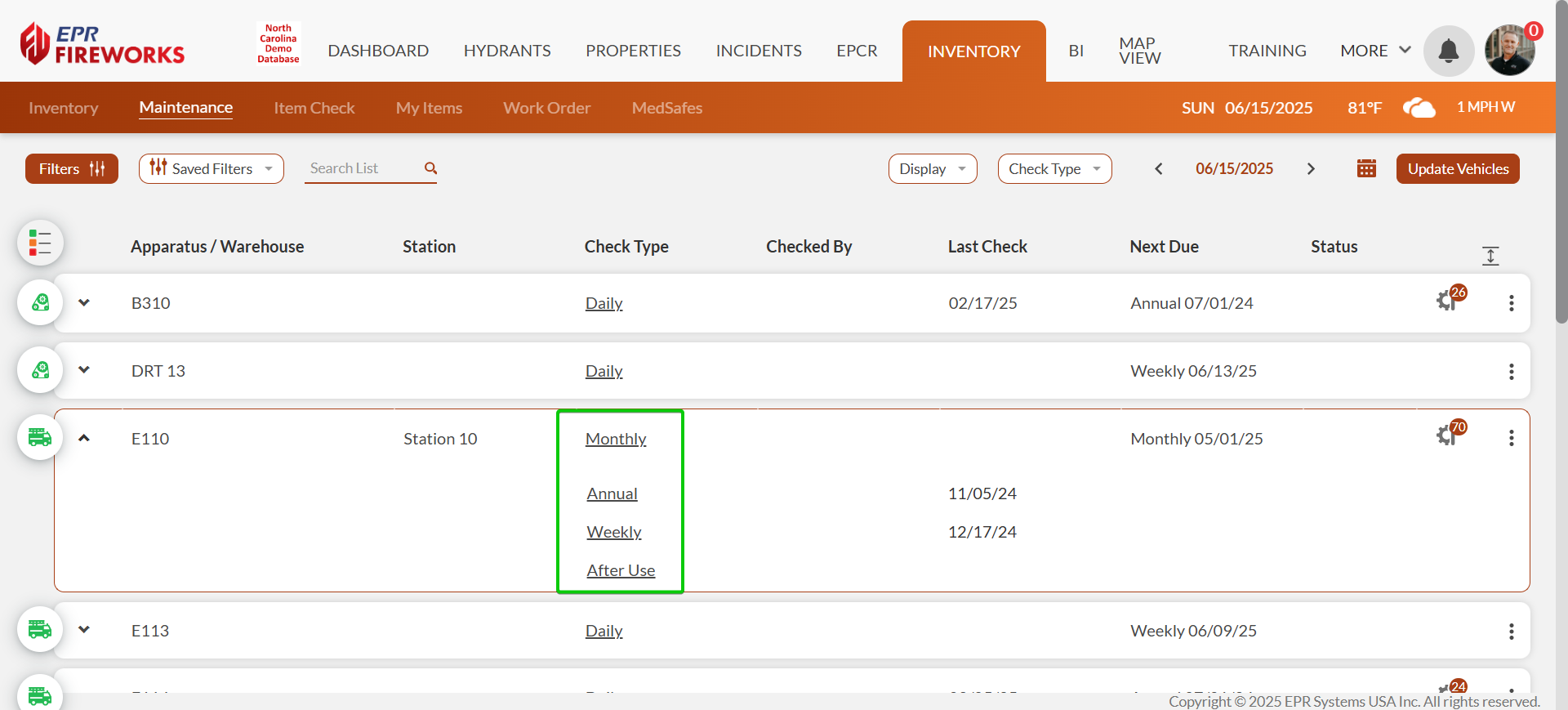Open the calendar date picker icon
This screenshot has width=1568, height=710.
[1366, 168]
